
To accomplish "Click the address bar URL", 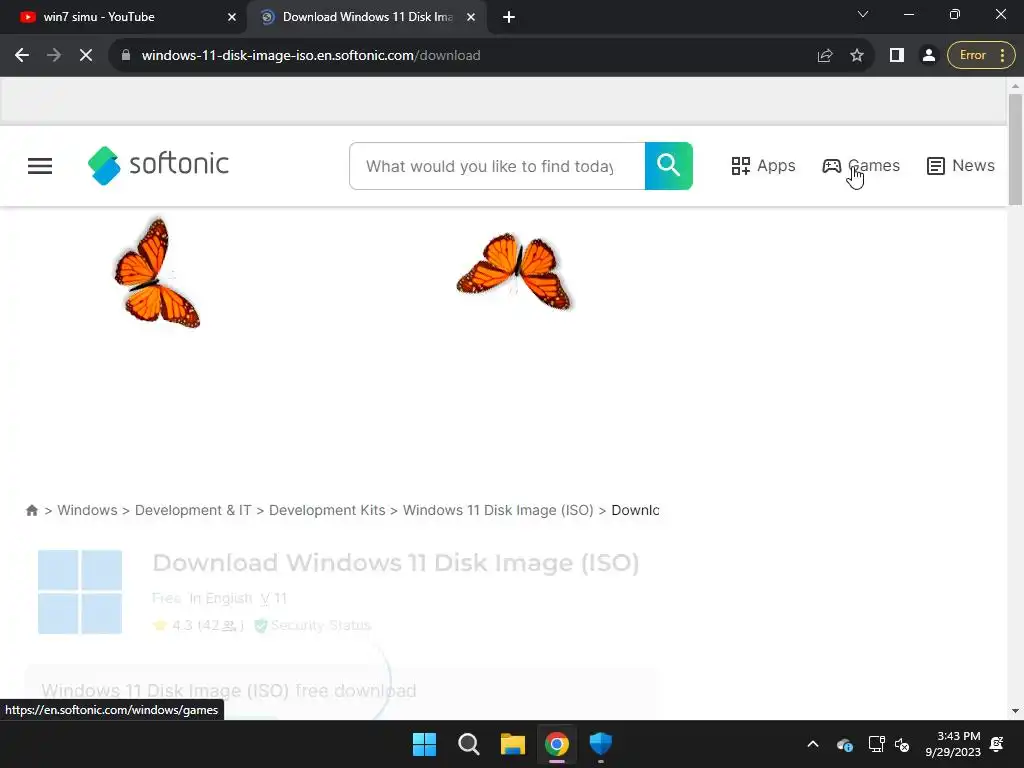I will 311,56.
